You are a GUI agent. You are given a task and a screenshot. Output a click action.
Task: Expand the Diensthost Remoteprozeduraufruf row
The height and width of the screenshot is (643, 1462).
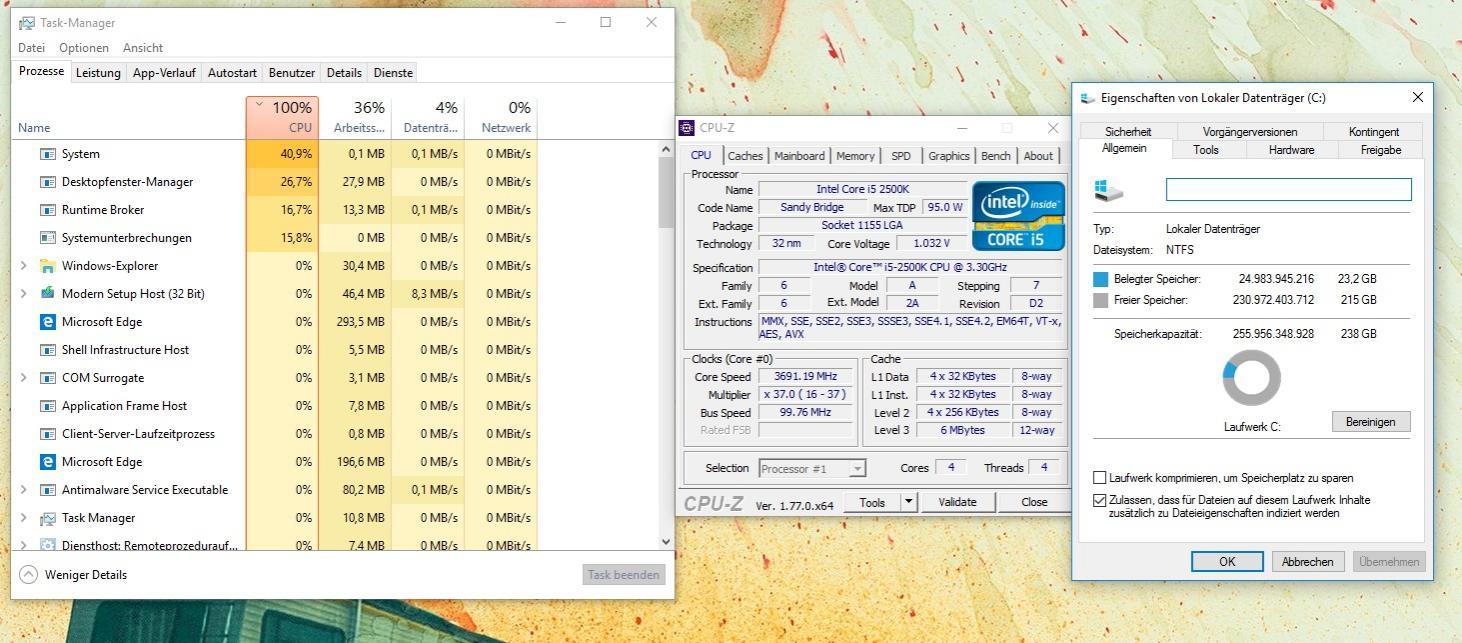pos(24,545)
